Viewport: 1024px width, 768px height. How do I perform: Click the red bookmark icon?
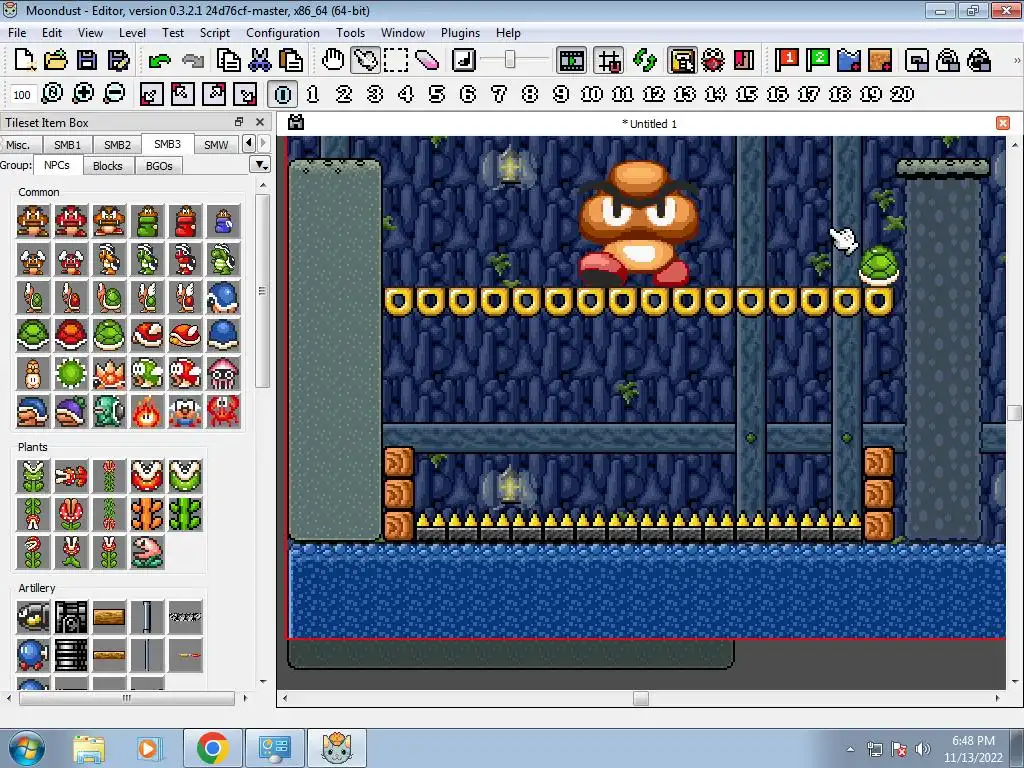point(744,61)
